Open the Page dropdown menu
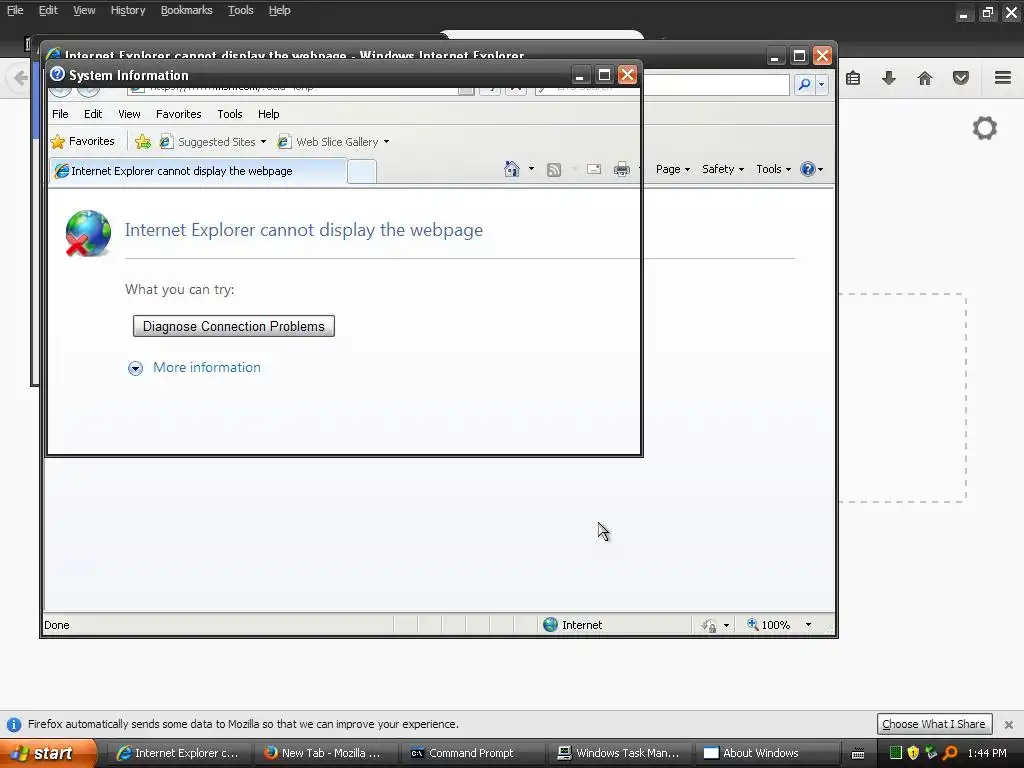 point(673,169)
